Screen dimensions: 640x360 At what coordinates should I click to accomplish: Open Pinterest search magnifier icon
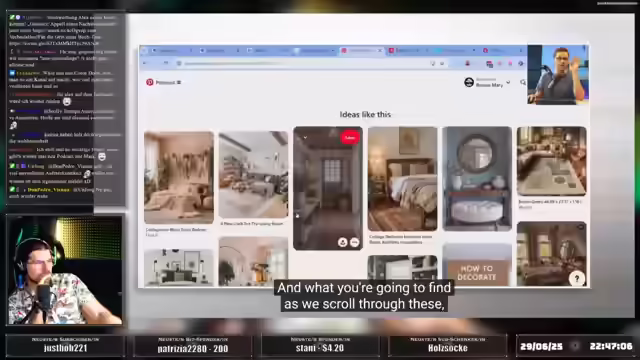point(523,82)
